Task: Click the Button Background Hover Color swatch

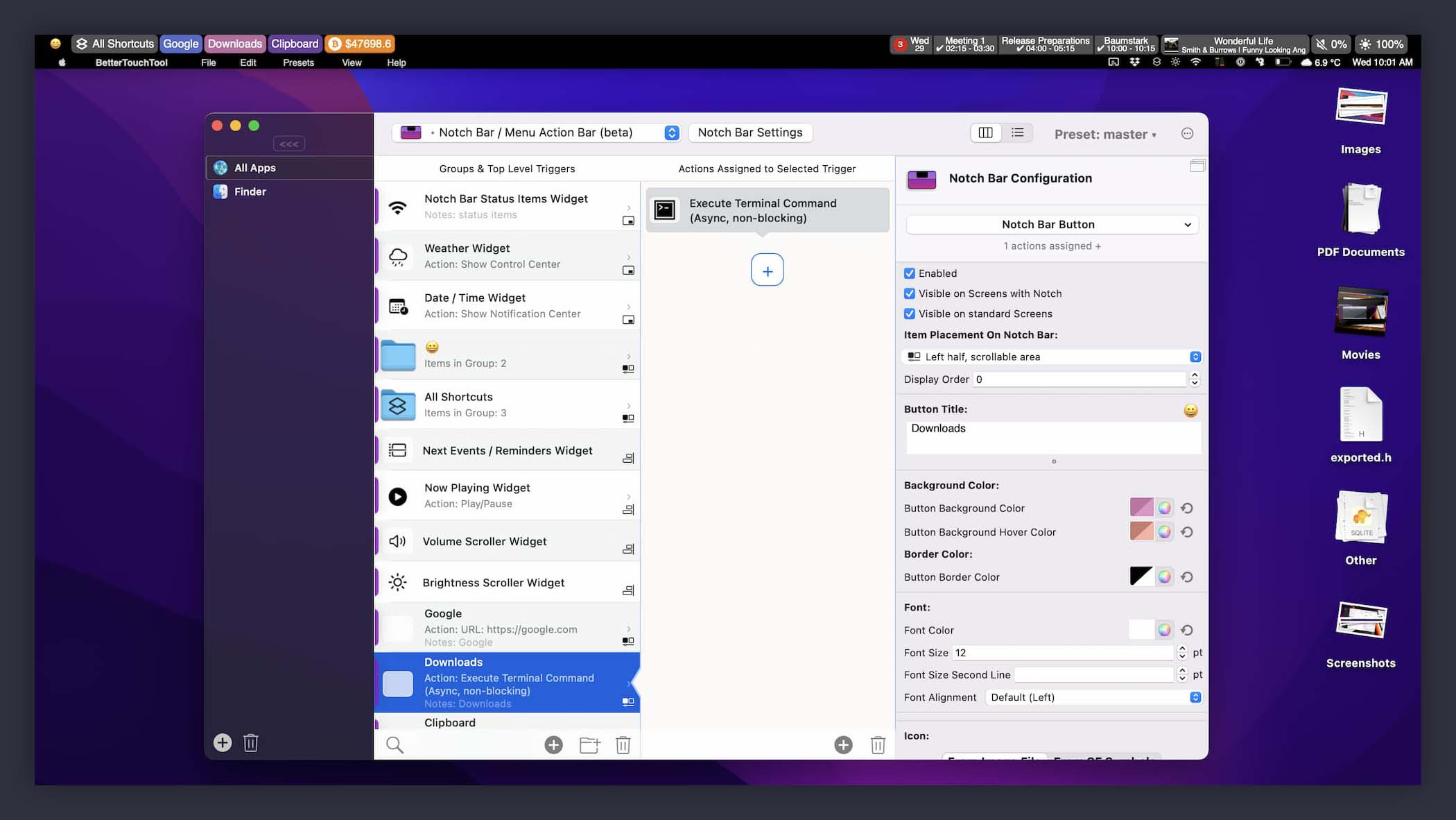Action: pyautogui.click(x=1141, y=531)
